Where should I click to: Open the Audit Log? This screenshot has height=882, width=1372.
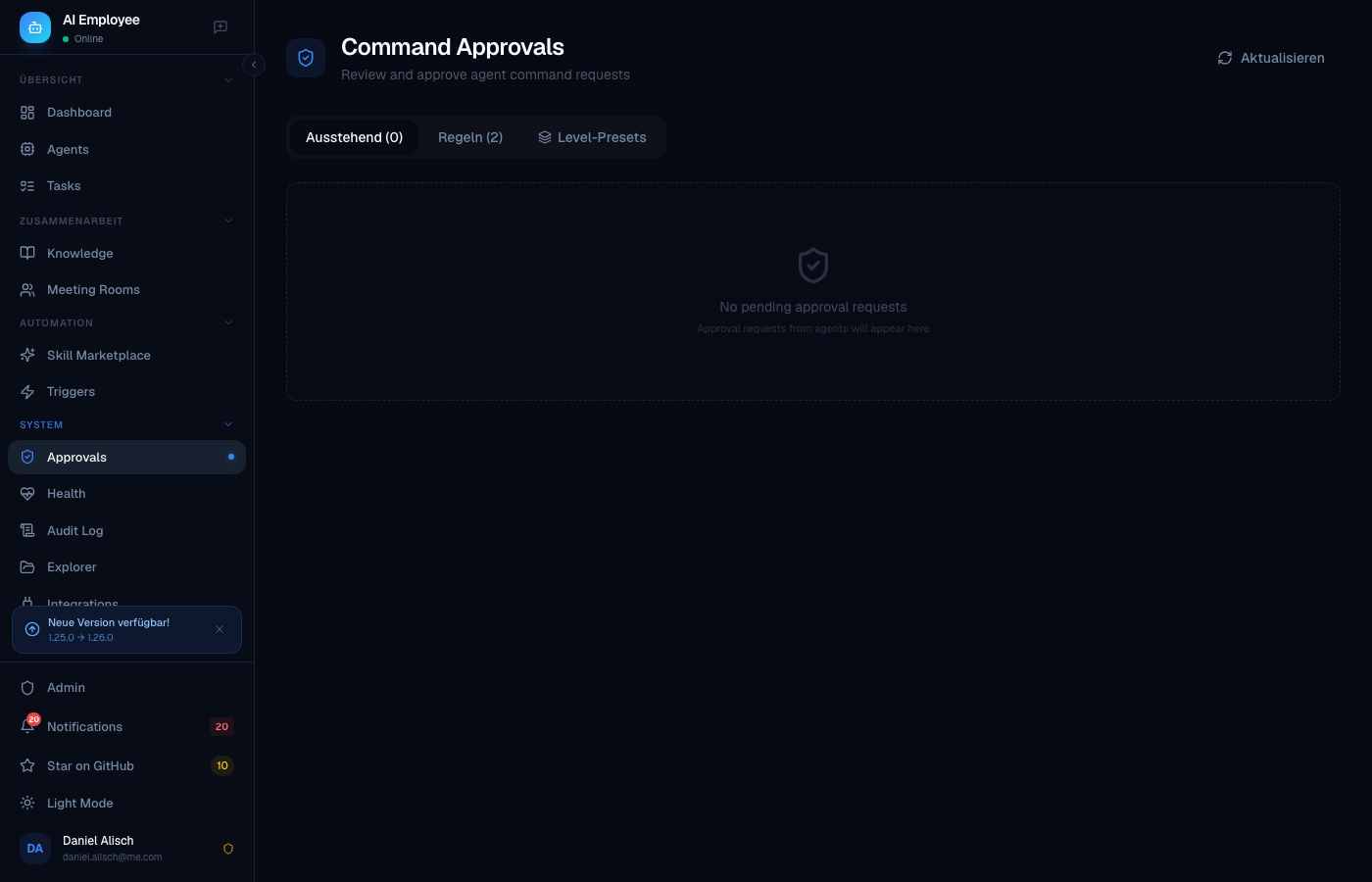74,530
